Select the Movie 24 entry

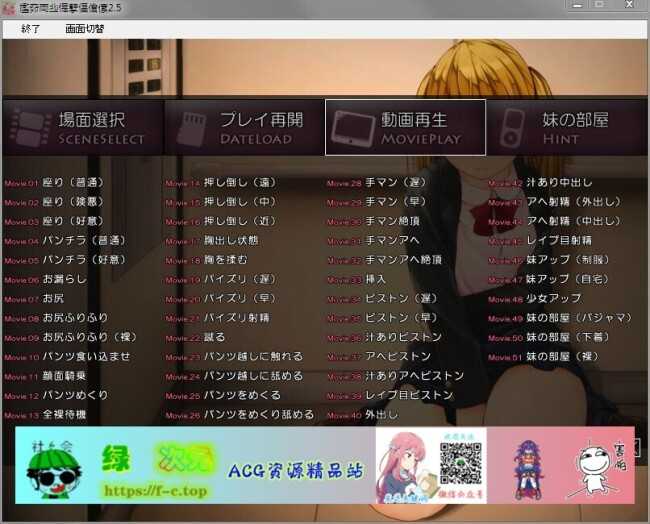coord(234,376)
